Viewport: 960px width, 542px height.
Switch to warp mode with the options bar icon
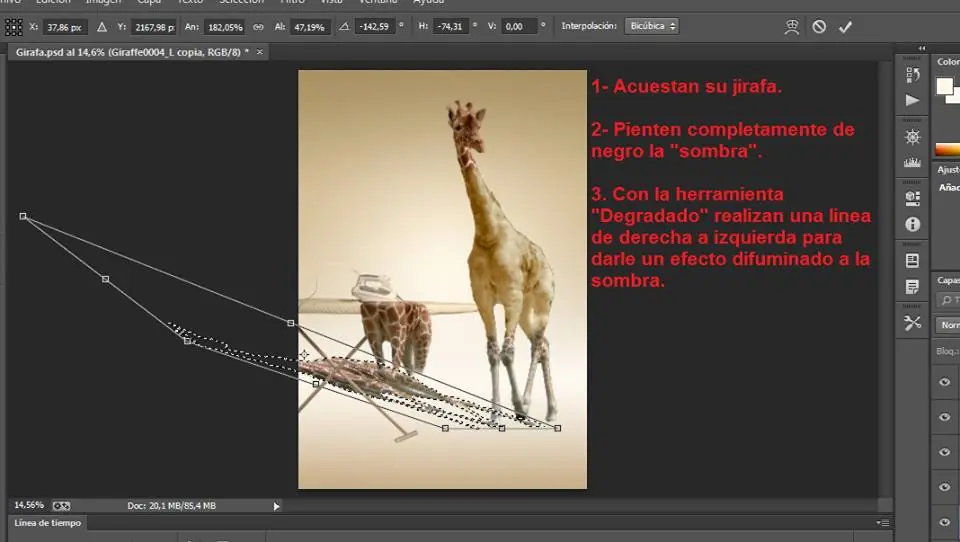(x=792, y=27)
